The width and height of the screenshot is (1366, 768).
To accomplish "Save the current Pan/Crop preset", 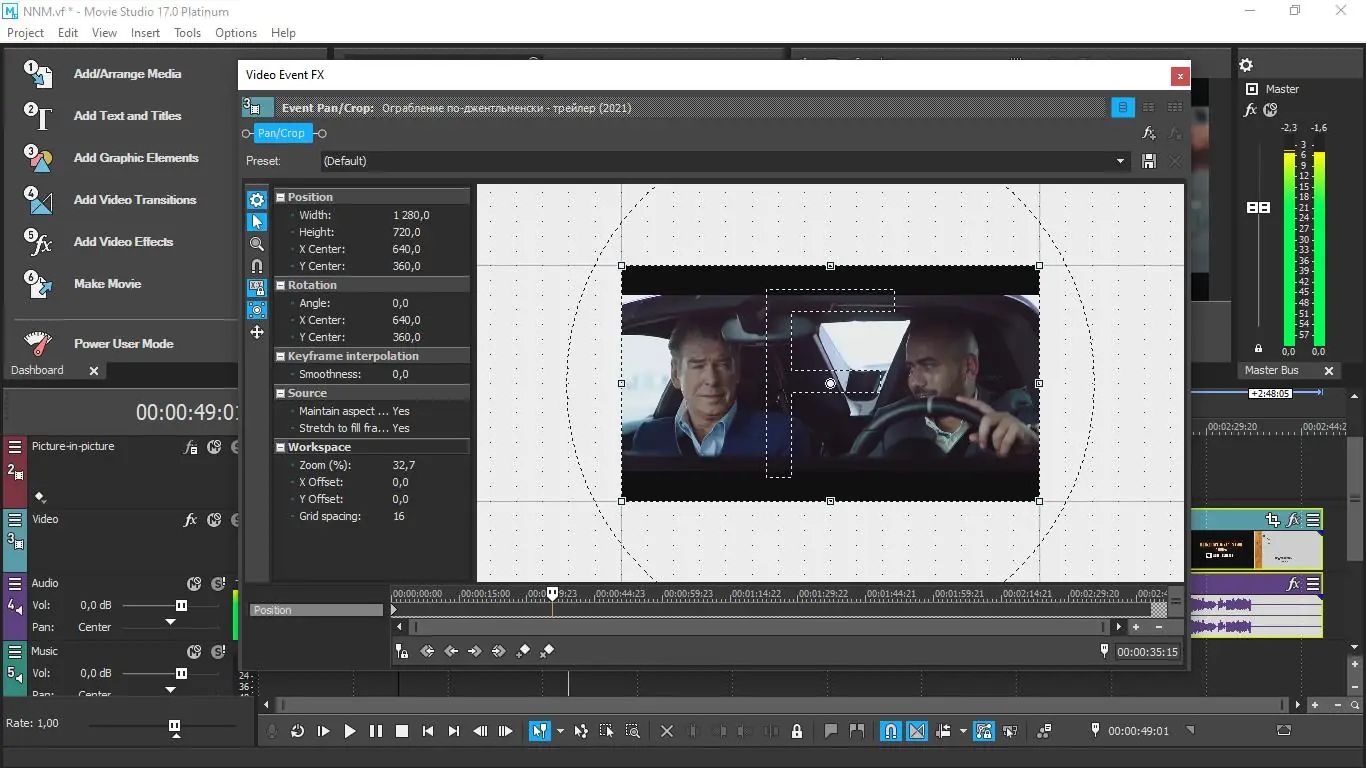I will (x=1148, y=161).
